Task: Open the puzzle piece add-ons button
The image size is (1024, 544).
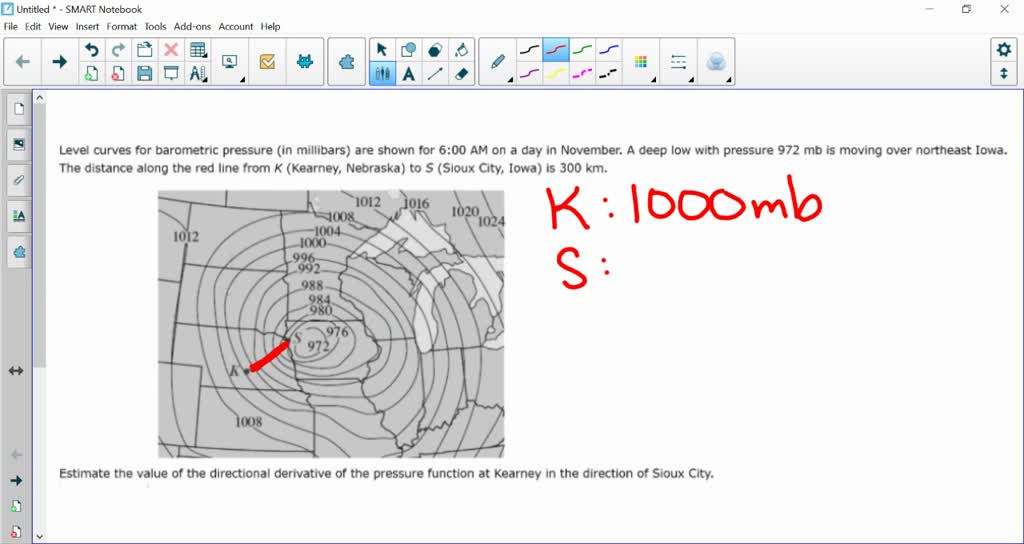Action: coord(346,61)
